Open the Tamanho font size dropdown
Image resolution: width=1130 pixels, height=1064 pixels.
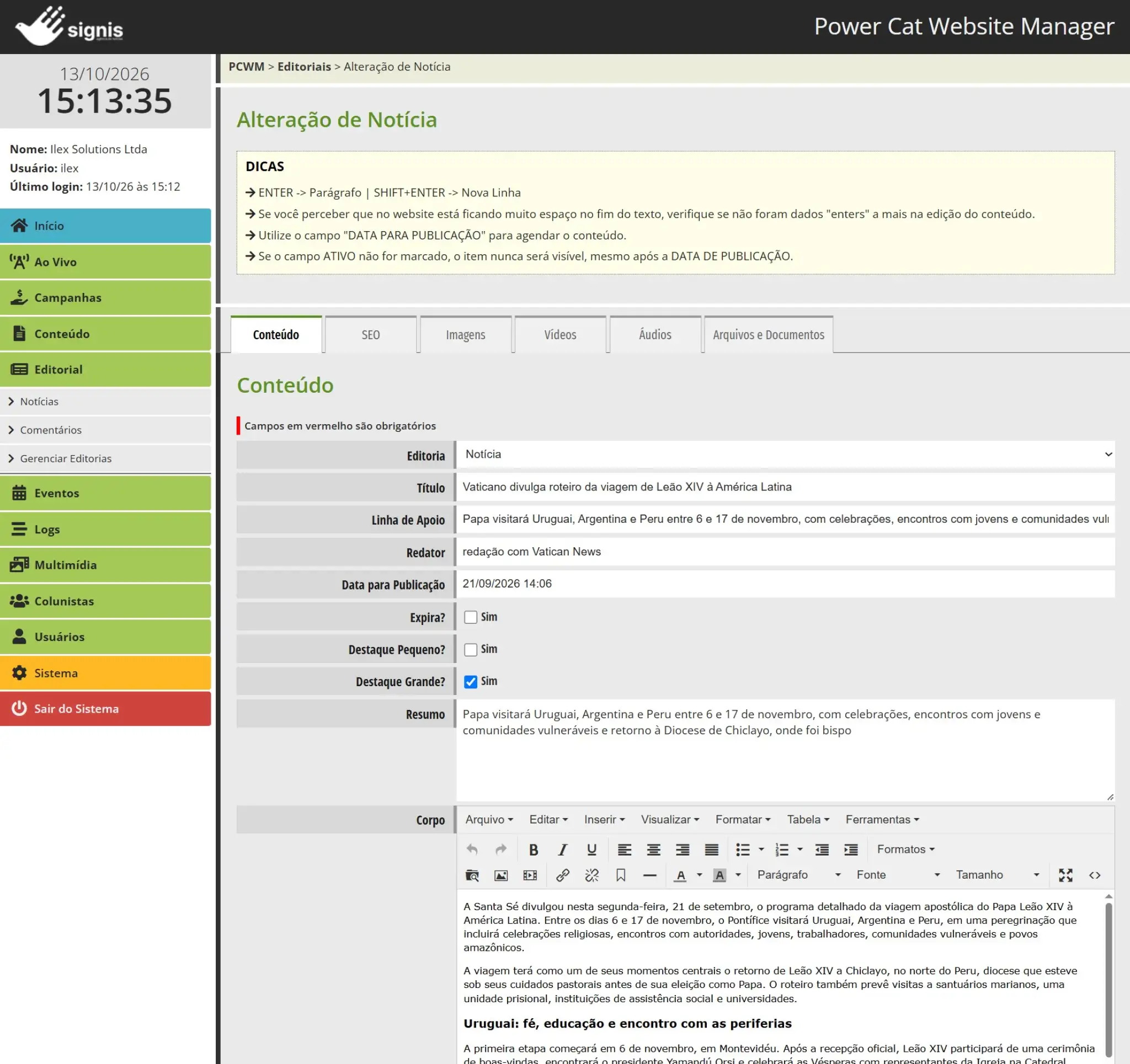[x=998, y=875]
